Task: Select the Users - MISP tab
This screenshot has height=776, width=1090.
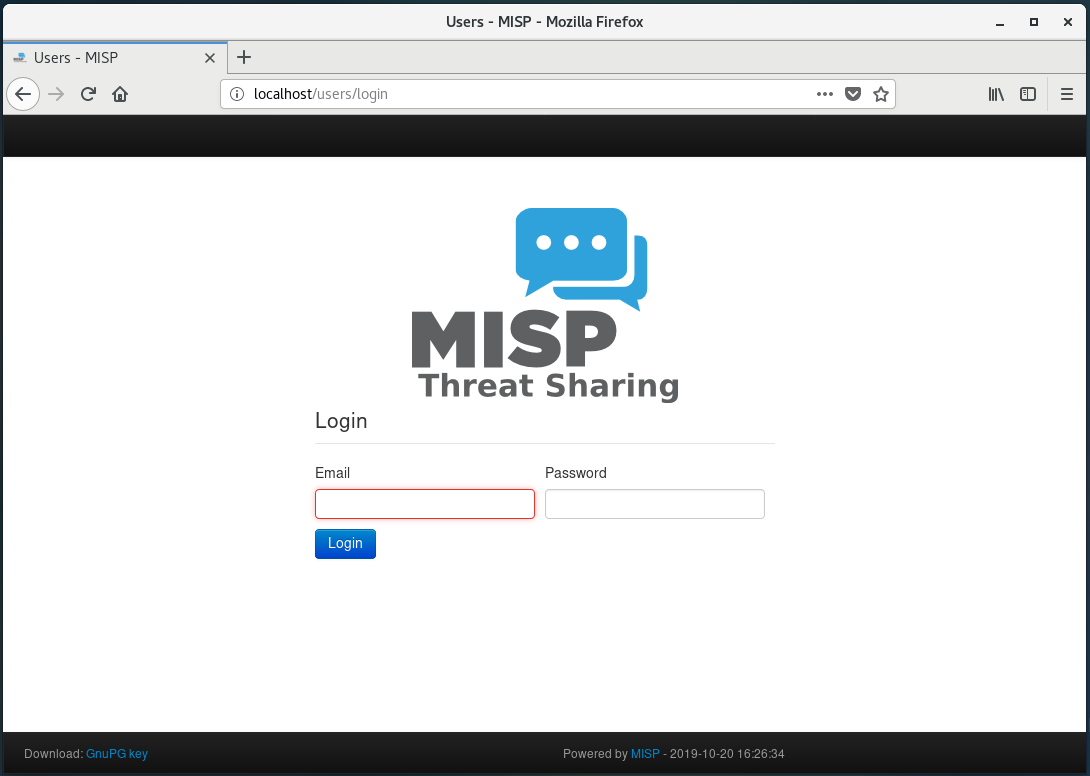Action: point(115,58)
